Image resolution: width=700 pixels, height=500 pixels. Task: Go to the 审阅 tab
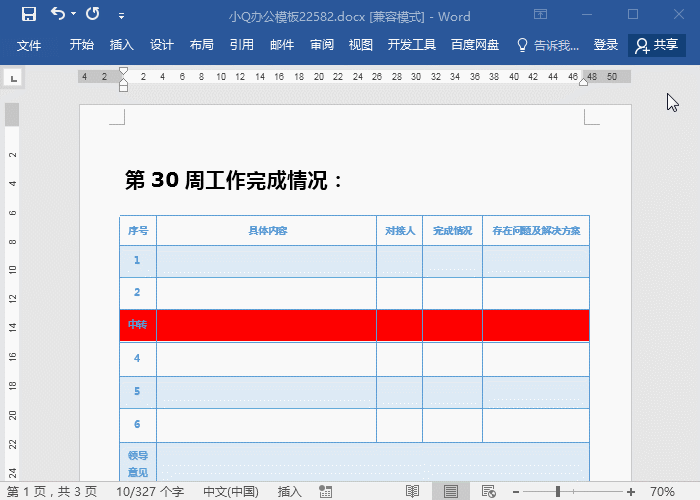point(322,45)
